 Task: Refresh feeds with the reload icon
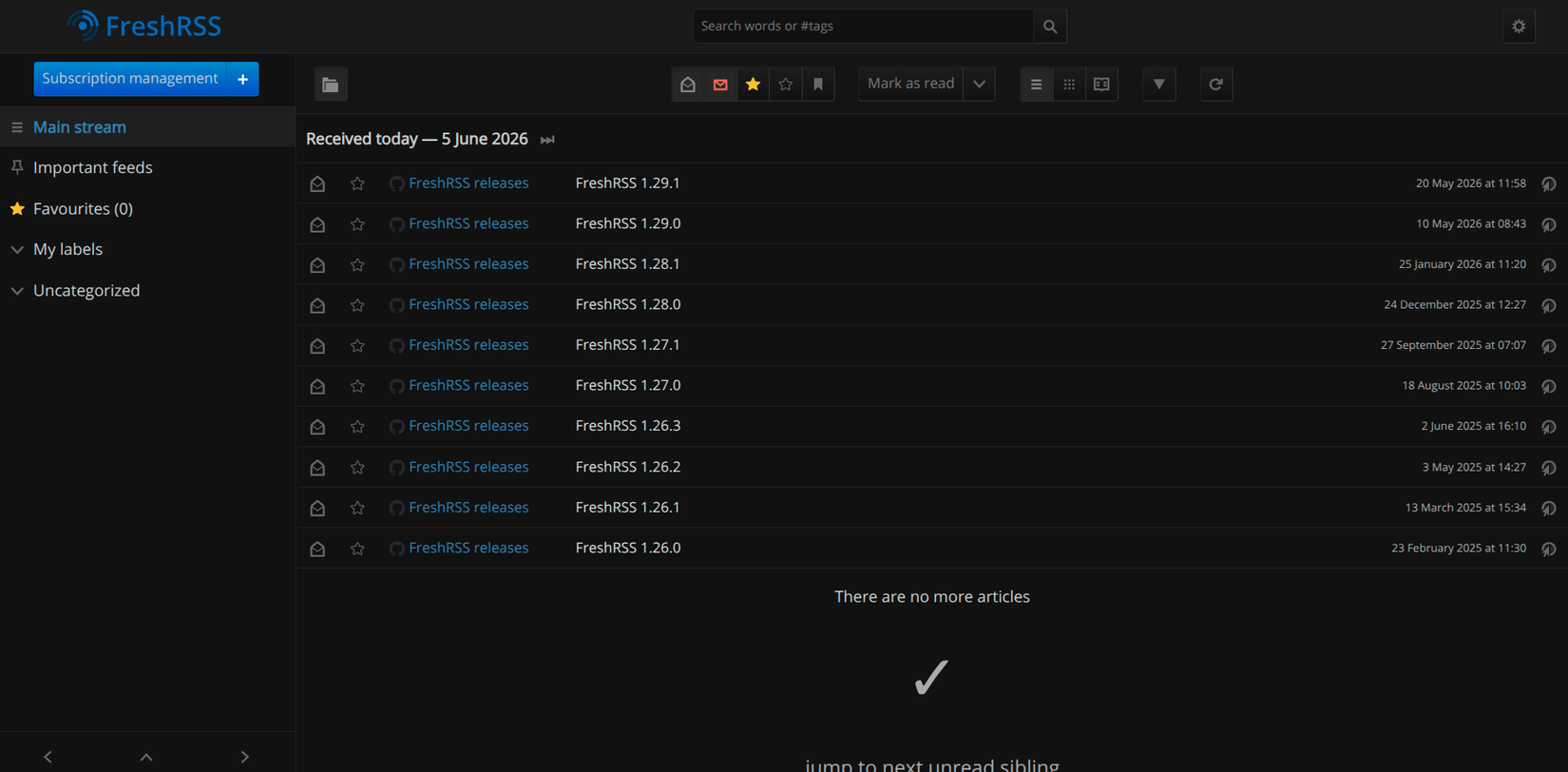click(1215, 85)
